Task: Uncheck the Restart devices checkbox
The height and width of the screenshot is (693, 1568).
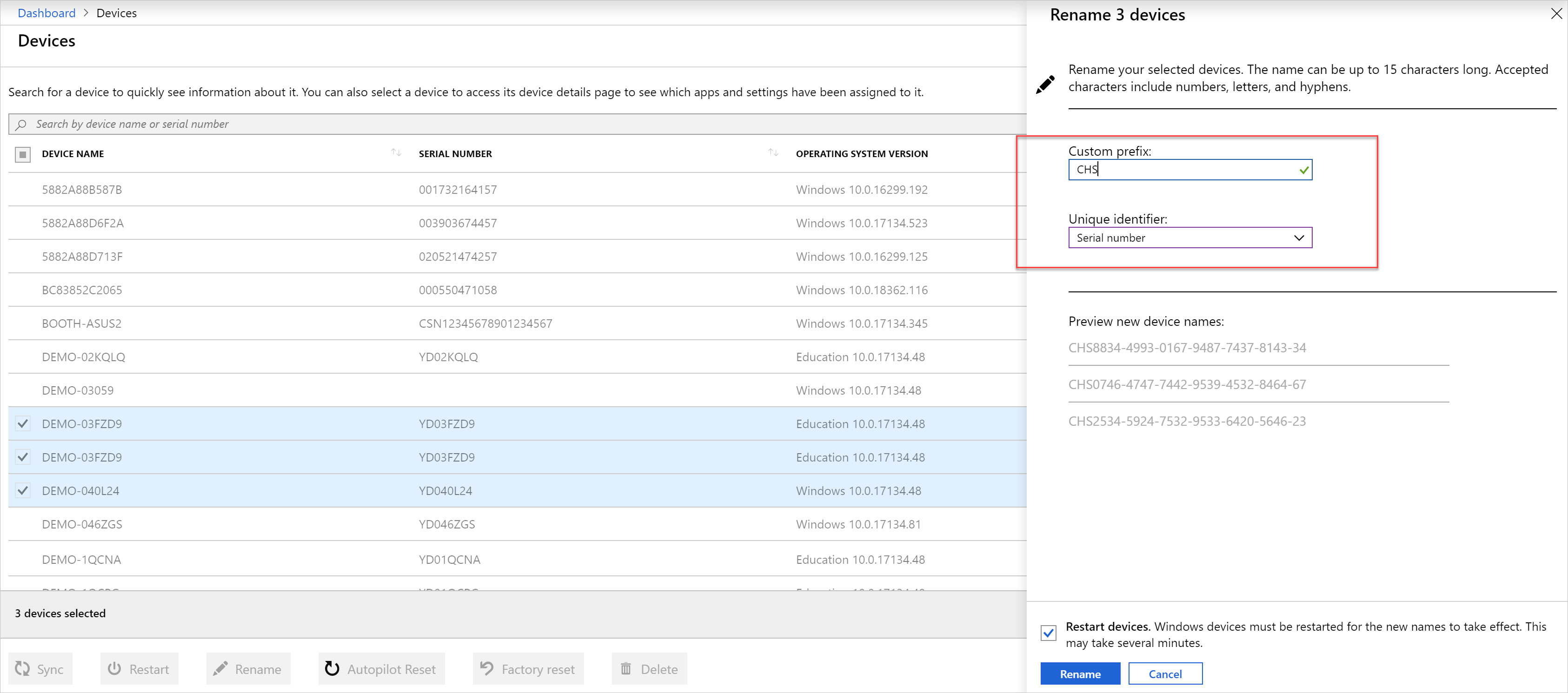Action: tap(1048, 633)
